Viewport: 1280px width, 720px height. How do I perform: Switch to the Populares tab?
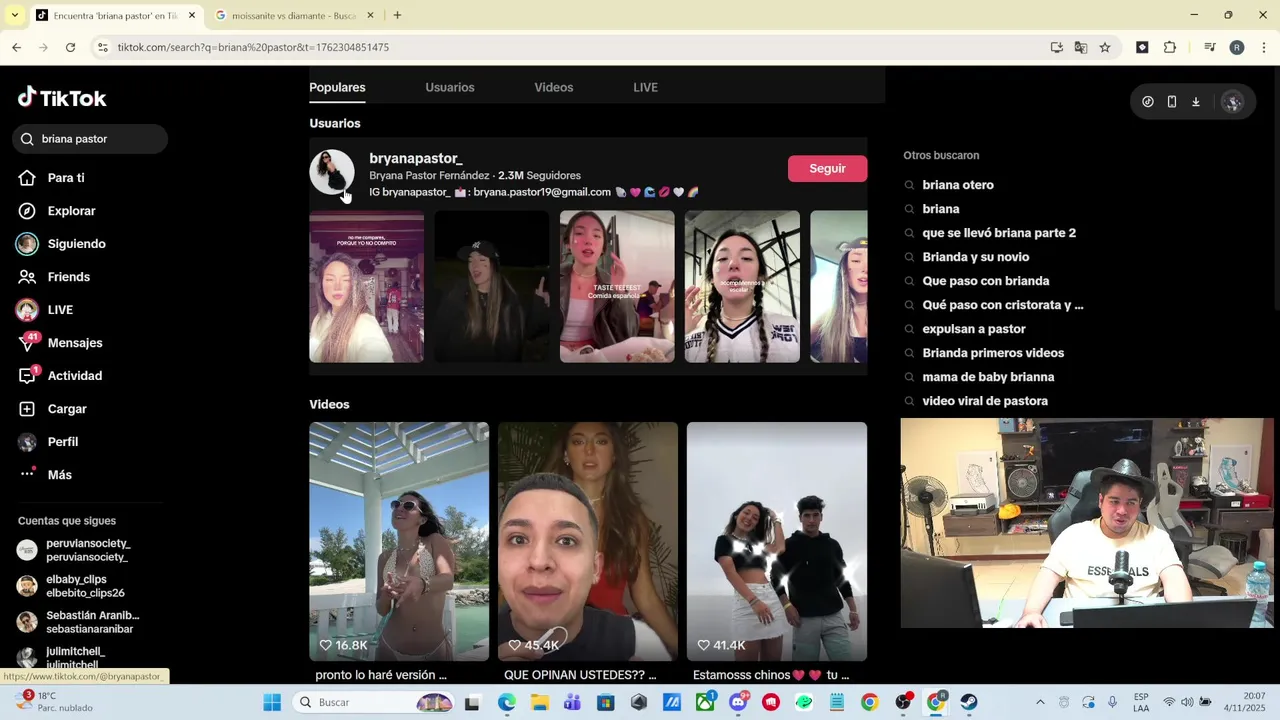tap(337, 87)
